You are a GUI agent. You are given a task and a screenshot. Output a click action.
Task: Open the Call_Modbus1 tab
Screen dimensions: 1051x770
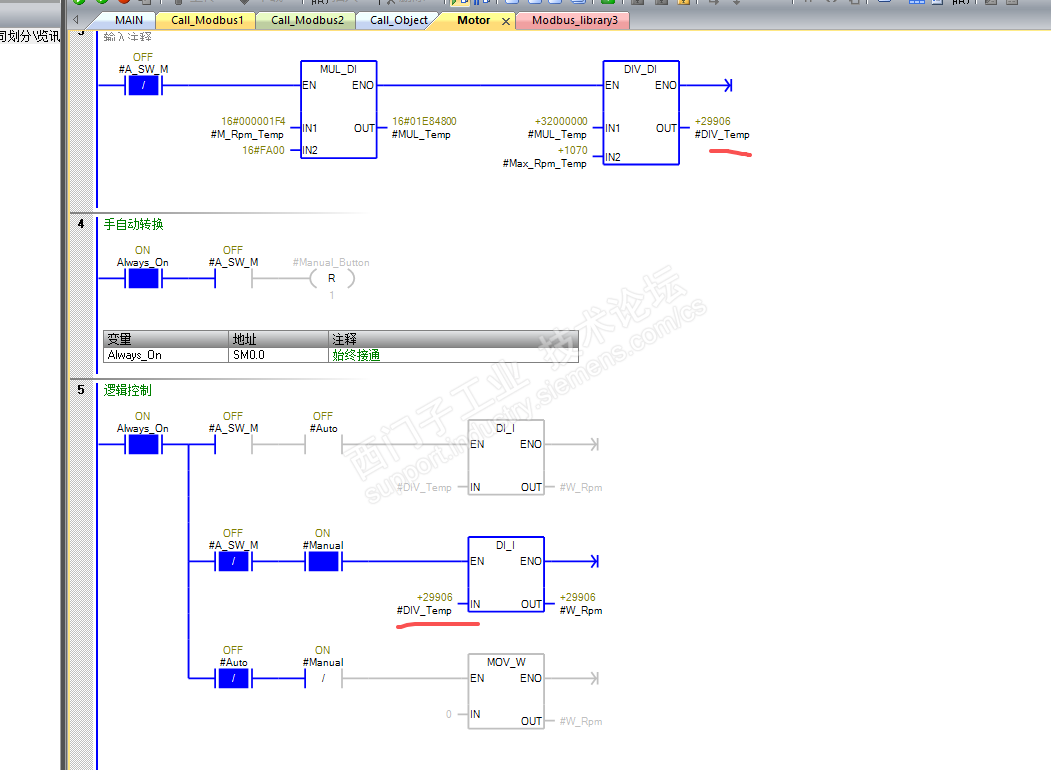click(x=206, y=21)
